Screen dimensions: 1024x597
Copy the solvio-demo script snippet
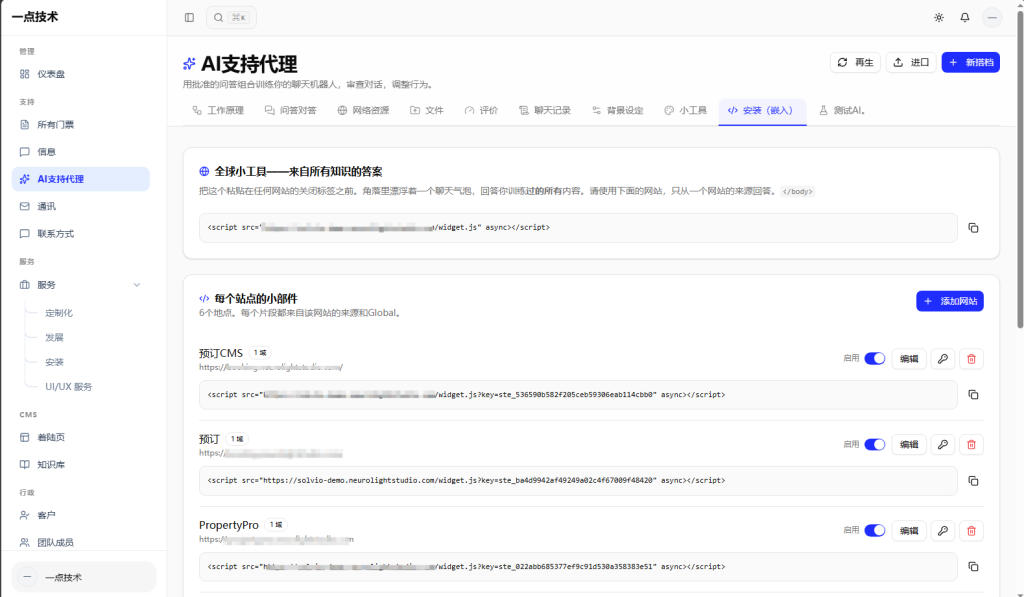pos(973,481)
